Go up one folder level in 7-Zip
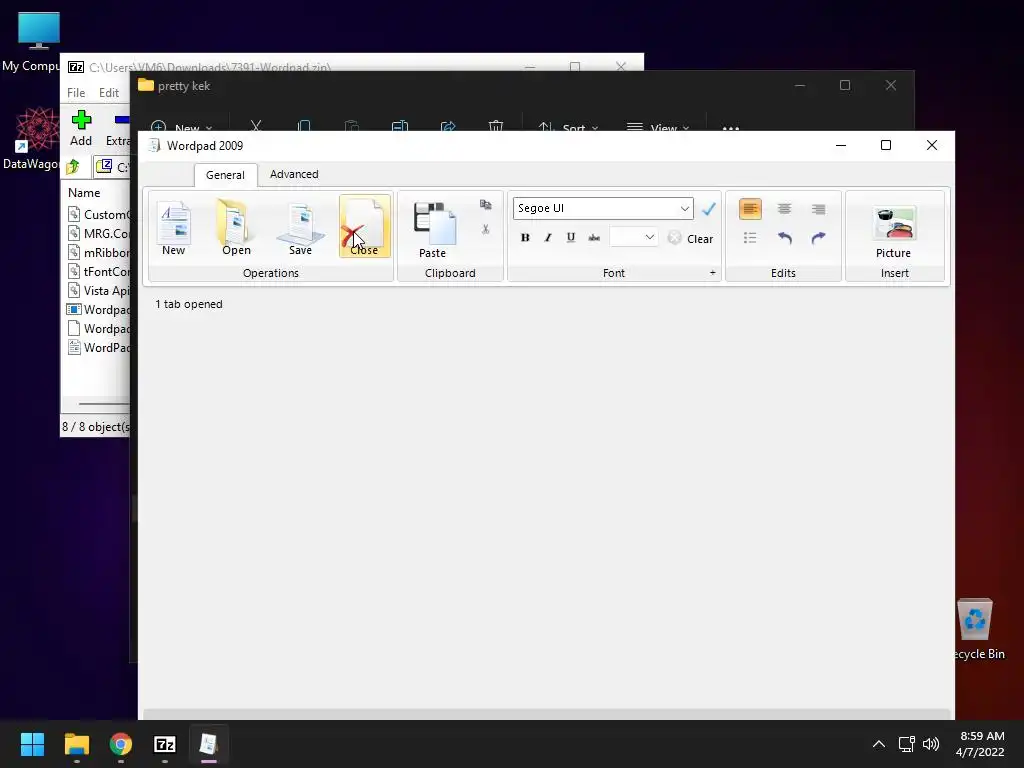Viewport: 1024px width, 768px height. (73, 167)
